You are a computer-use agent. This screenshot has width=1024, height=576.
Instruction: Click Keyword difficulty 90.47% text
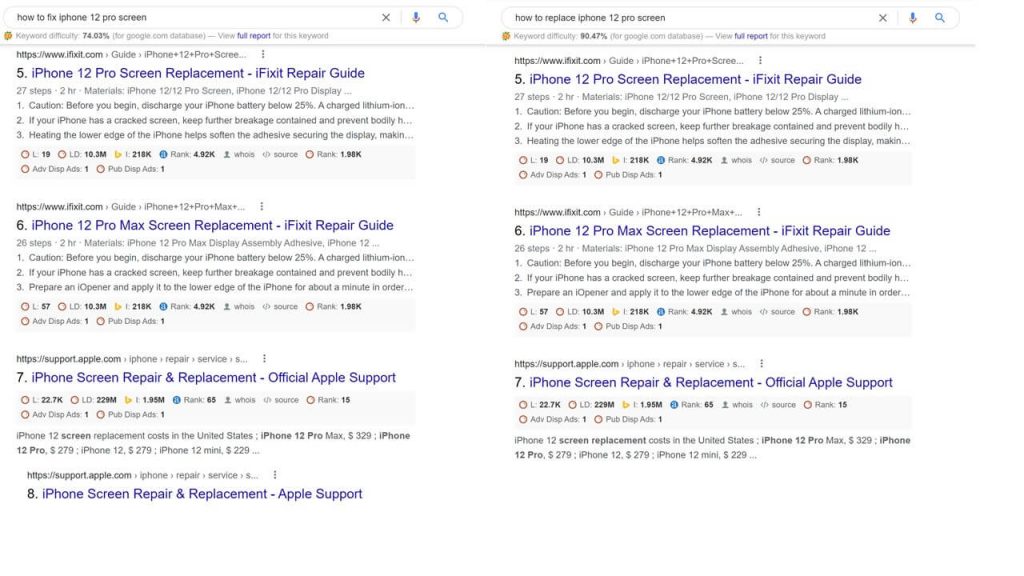560,37
